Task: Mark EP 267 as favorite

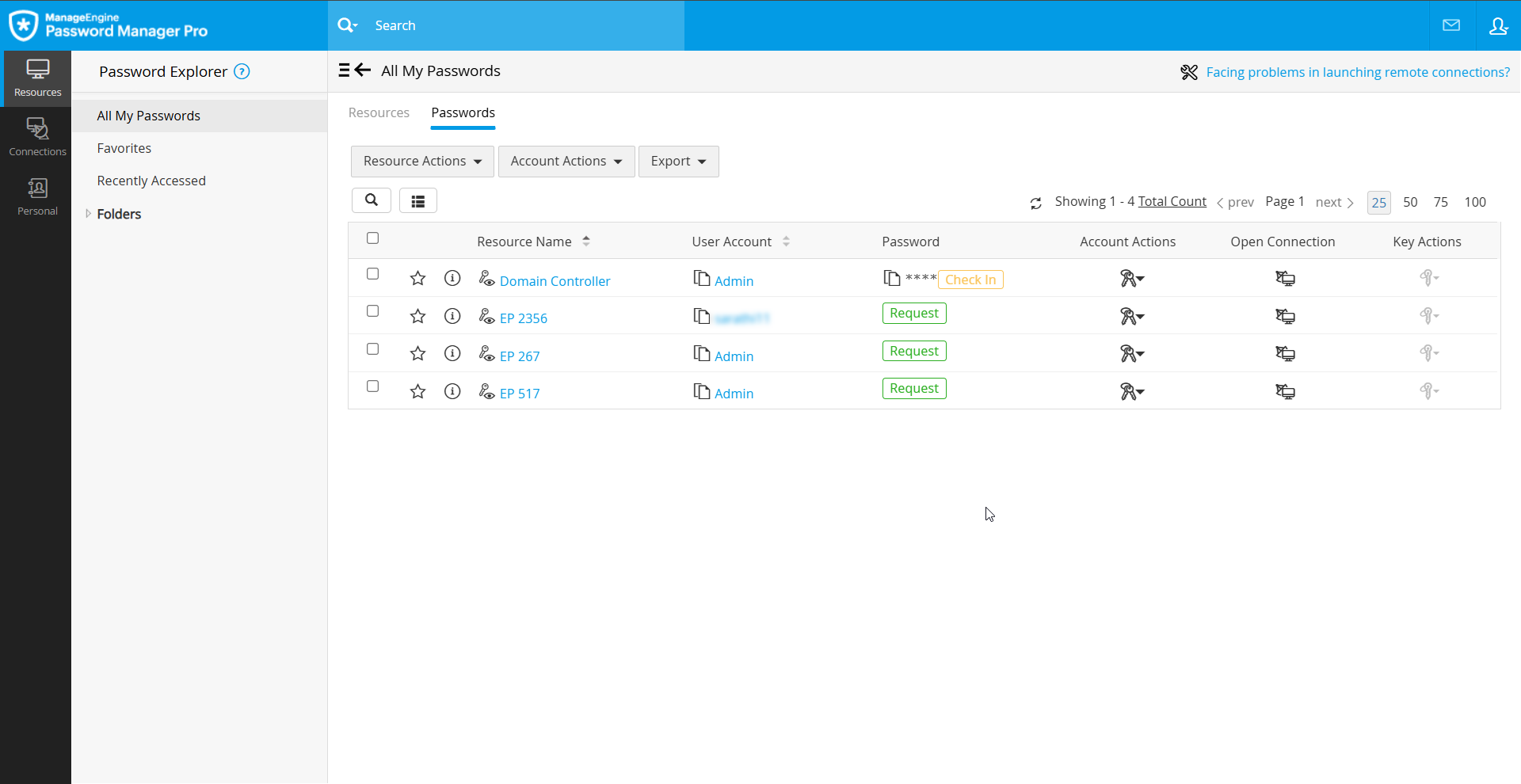Action: 417,353
